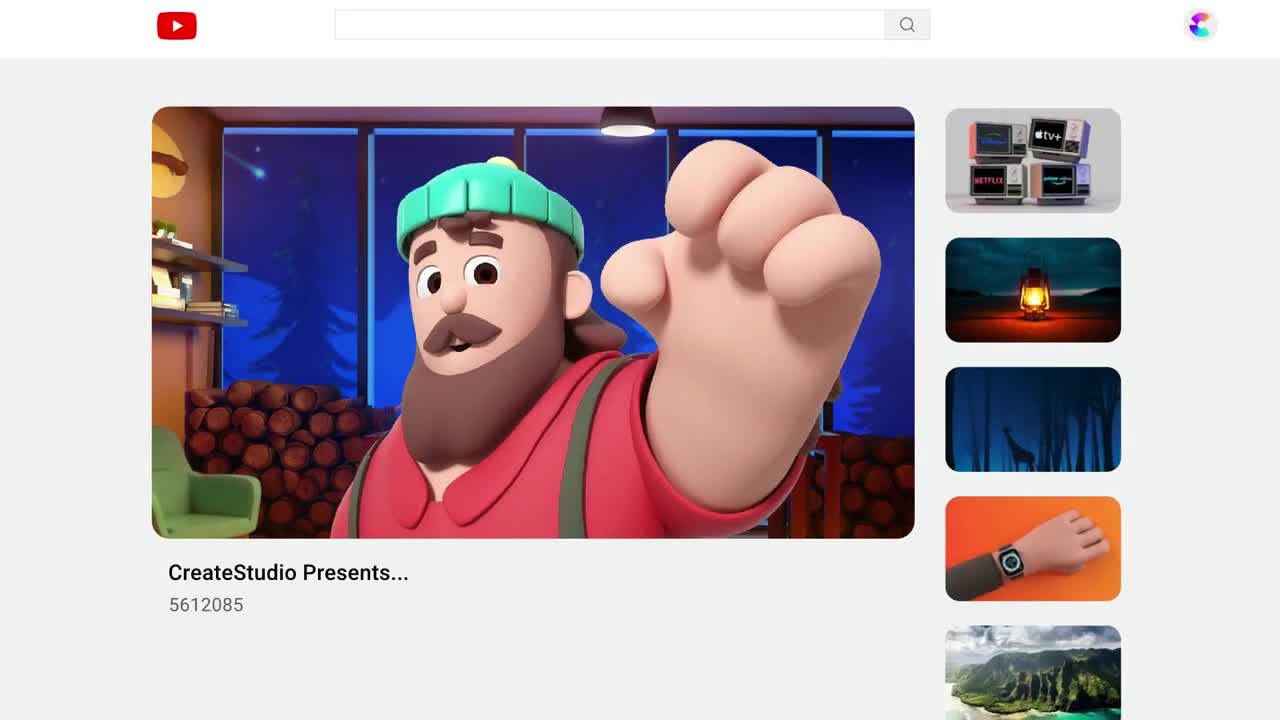This screenshot has width=1280, height=720.
Task: Select the glowing lantern video thumbnail
Action: coord(1033,290)
